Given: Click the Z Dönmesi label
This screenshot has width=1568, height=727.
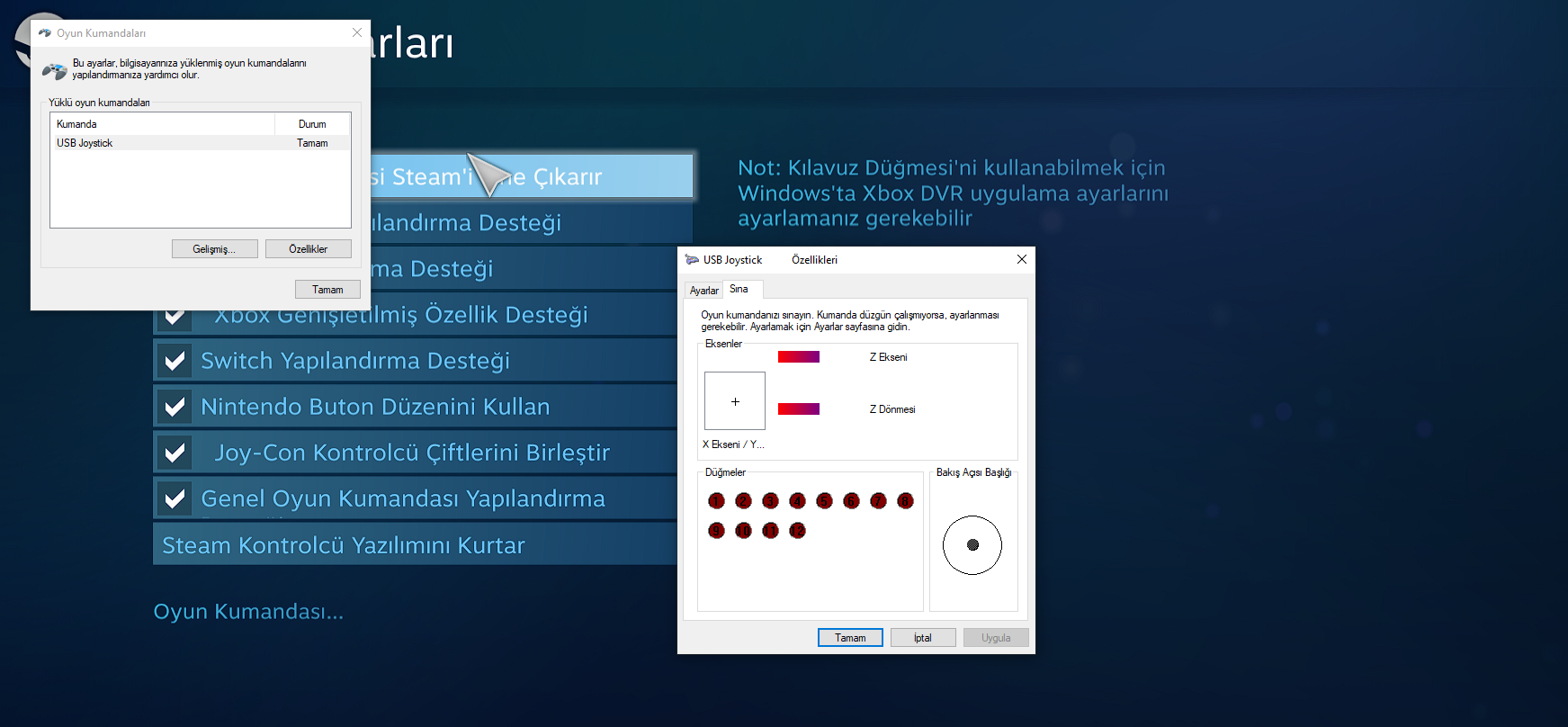Looking at the screenshot, I should [x=892, y=409].
